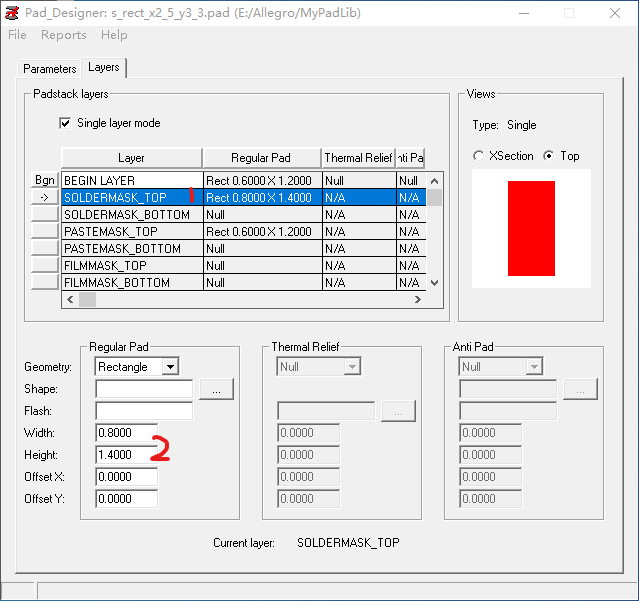
Task: Click the Bgn row selector button
Action: tap(44, 180)
